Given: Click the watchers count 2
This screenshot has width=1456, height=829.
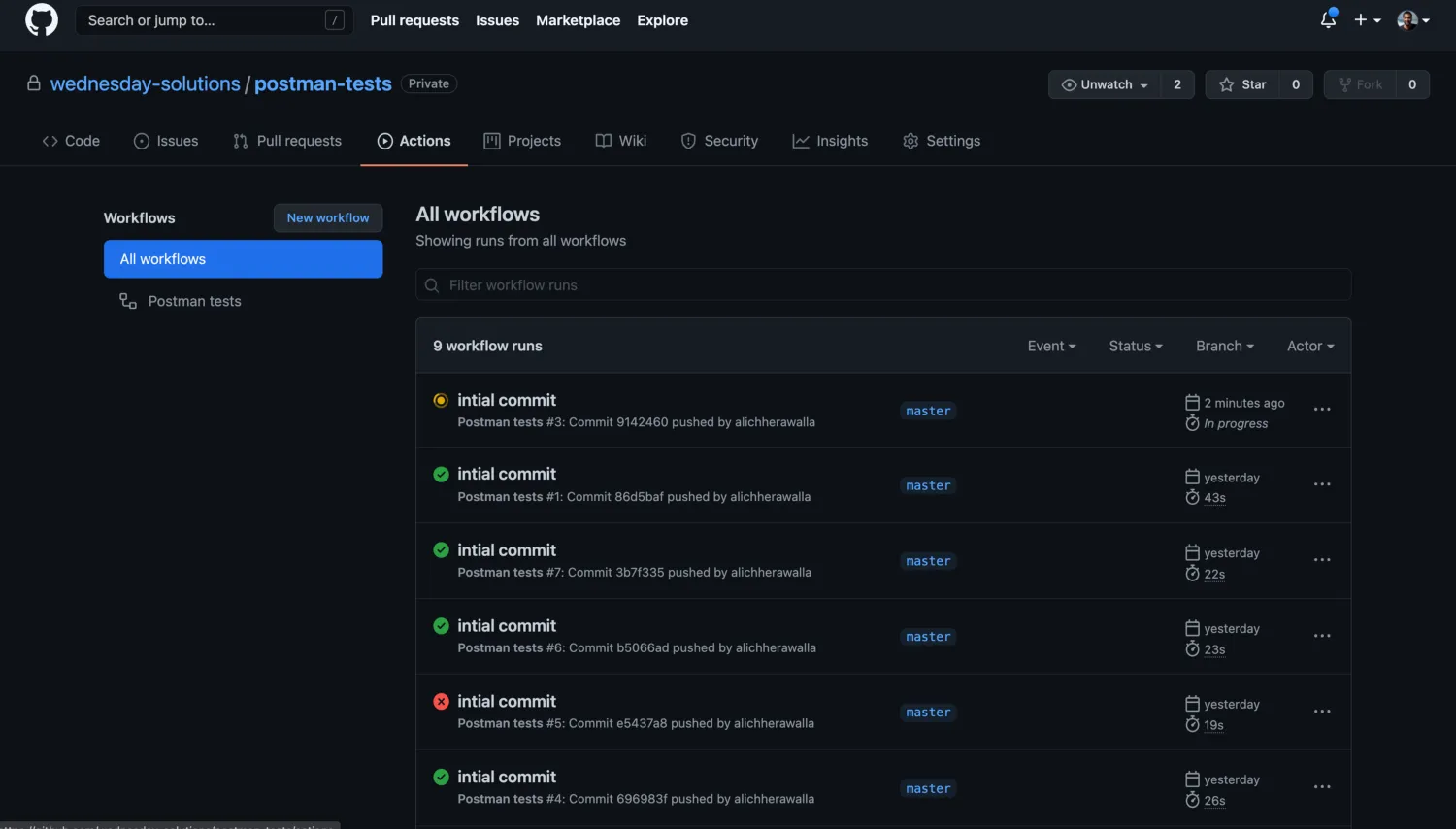Looking at the screenshot, I should 1177,84.
